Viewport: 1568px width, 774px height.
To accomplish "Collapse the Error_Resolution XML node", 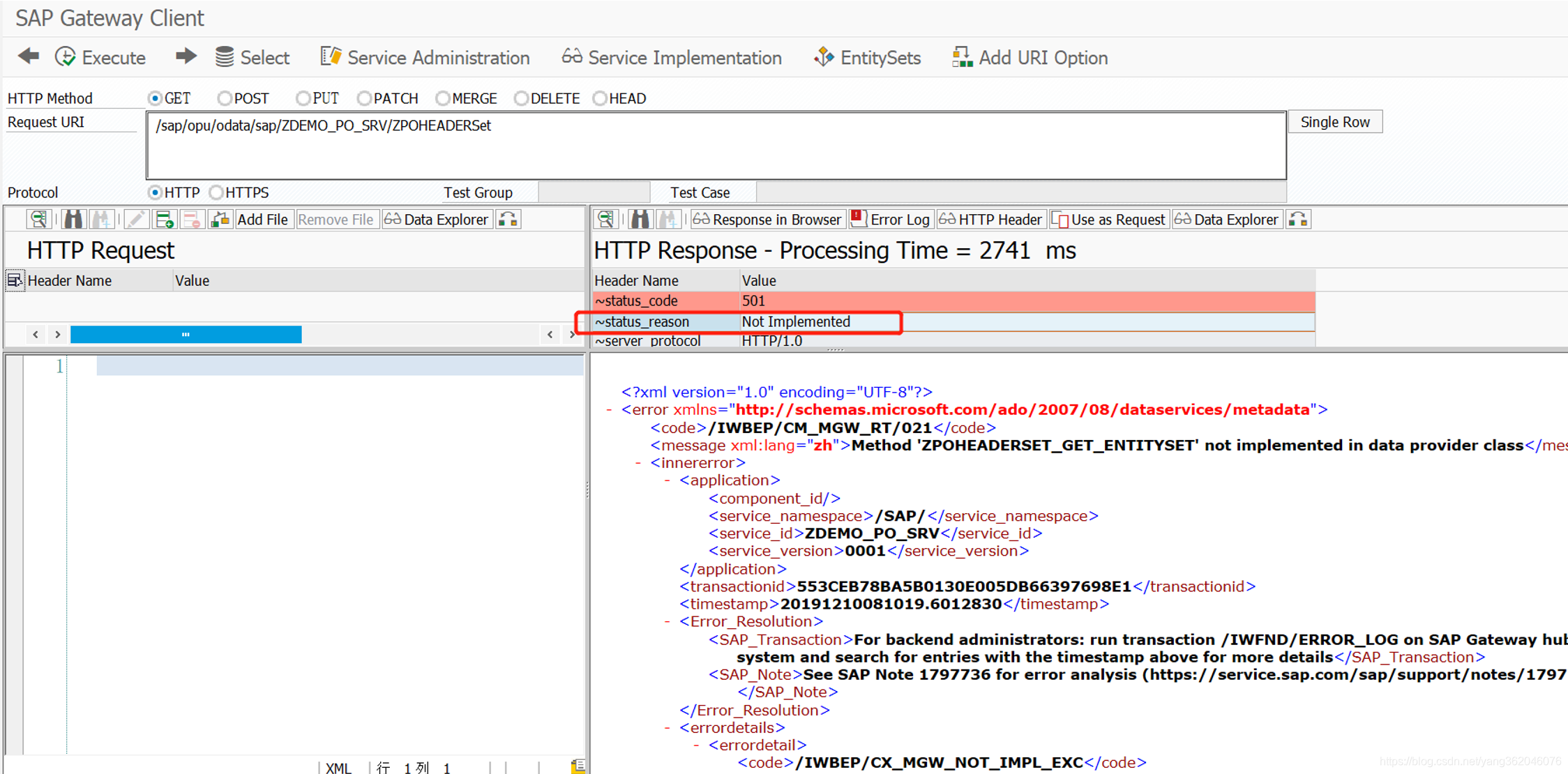I will (x=667, y=621).
